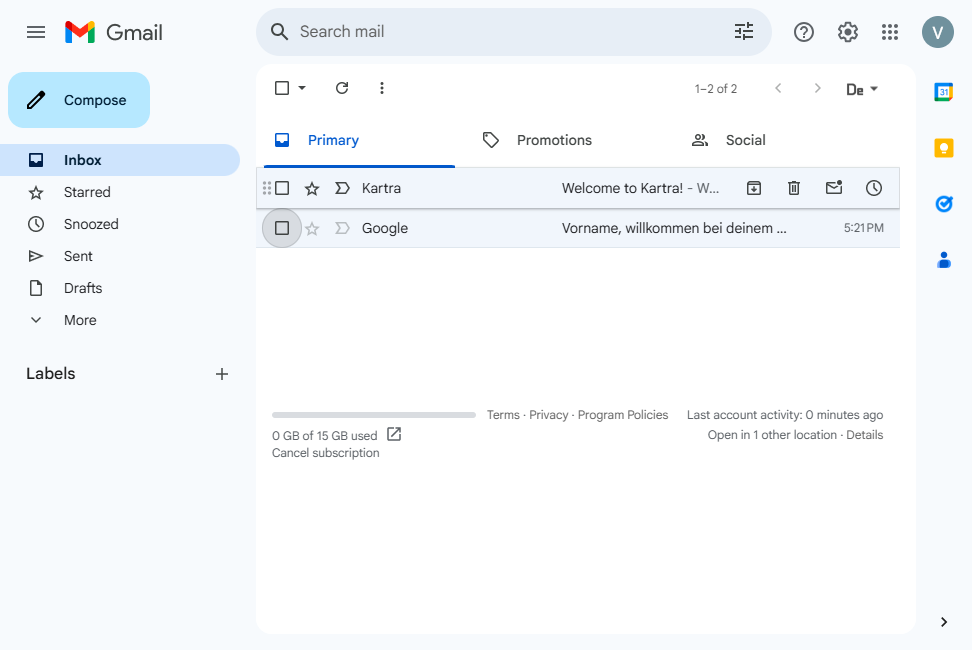Mark the Kartra email as important
The width and height of the screenshot is (972, 650).
click(342, 188)
